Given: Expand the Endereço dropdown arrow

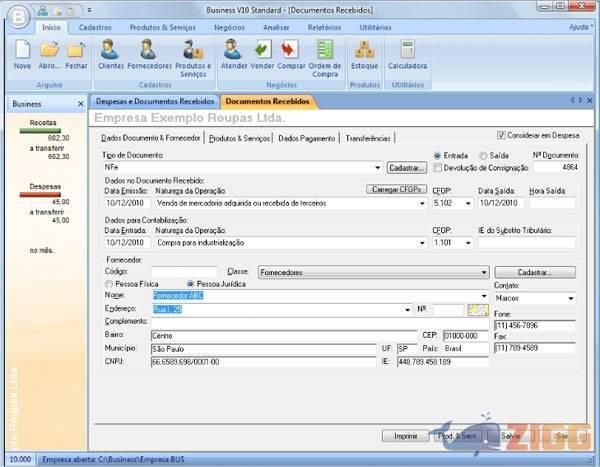Looking at the screenshot, I should pyautogui.click(x=408, y=310).
